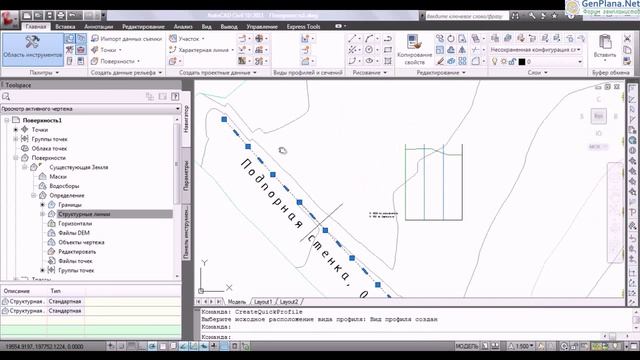The width and height of the screenshot is (640, 360).
Task: Open the layer configuration state dropdown
Action: (535, 50)
